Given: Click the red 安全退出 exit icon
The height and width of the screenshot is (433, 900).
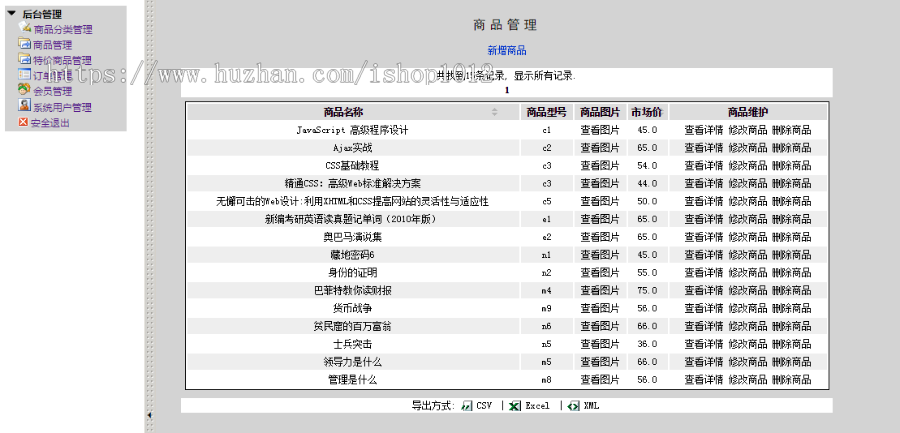Looking at the screenshot, I should [x=23, y=122].
